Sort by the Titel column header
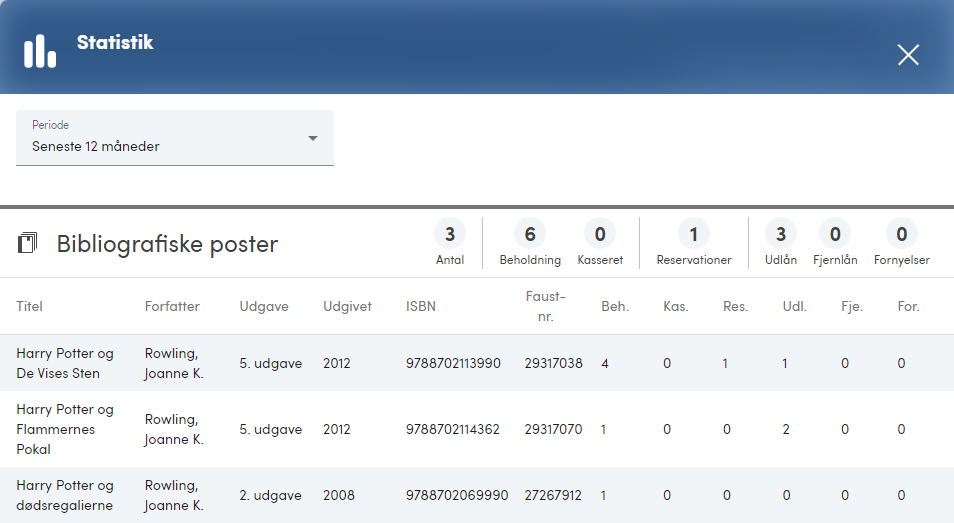 [x=29, y=306]
